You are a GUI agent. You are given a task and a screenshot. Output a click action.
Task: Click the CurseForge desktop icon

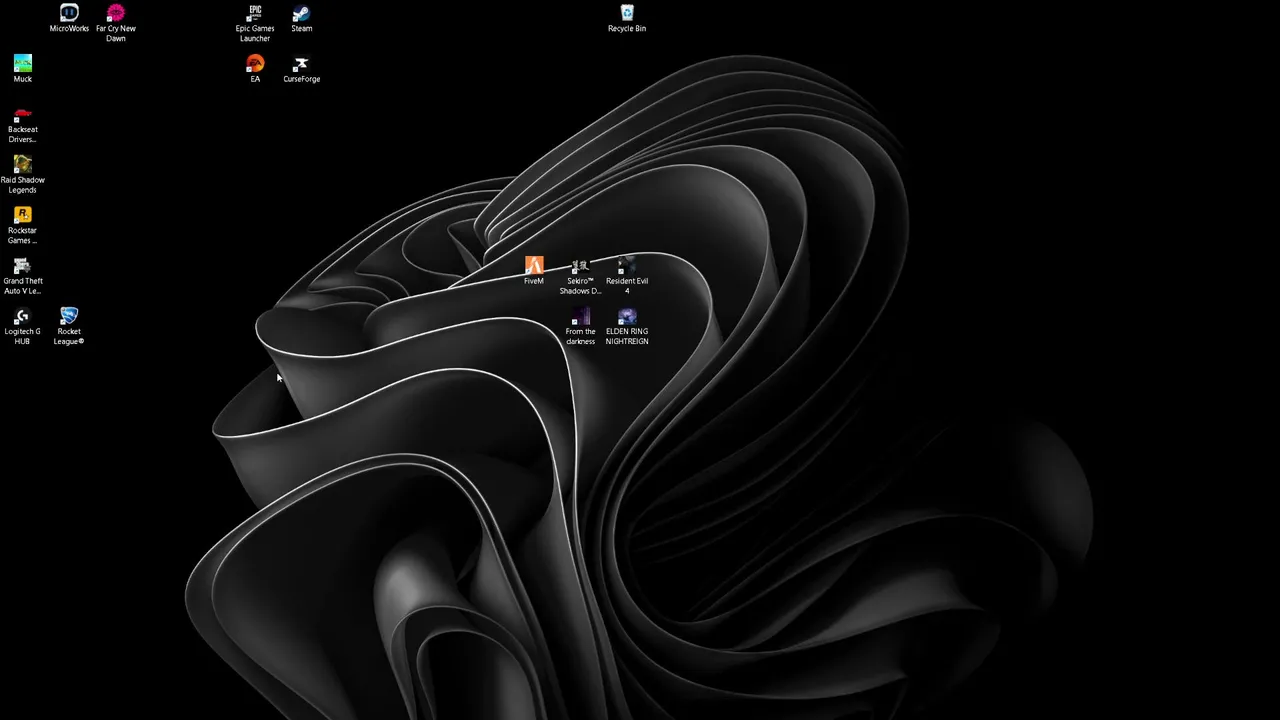click(x=301, y=69)
